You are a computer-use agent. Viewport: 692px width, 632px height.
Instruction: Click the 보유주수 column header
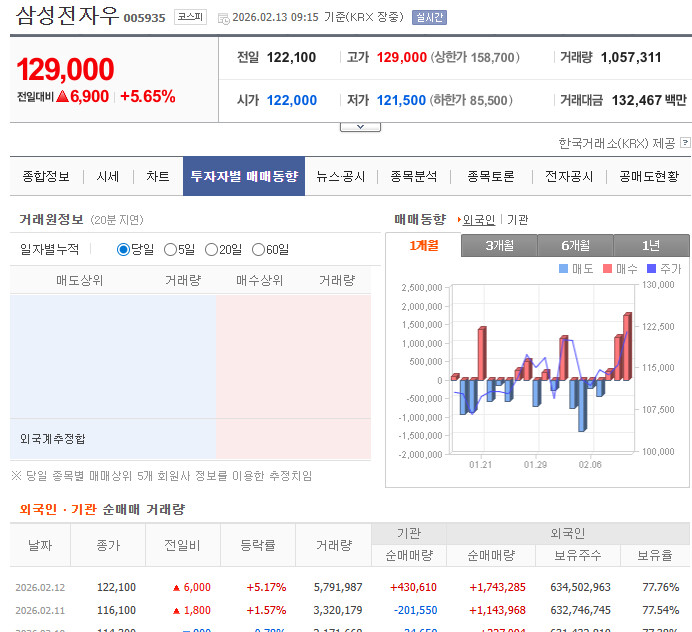click(578, 555)
